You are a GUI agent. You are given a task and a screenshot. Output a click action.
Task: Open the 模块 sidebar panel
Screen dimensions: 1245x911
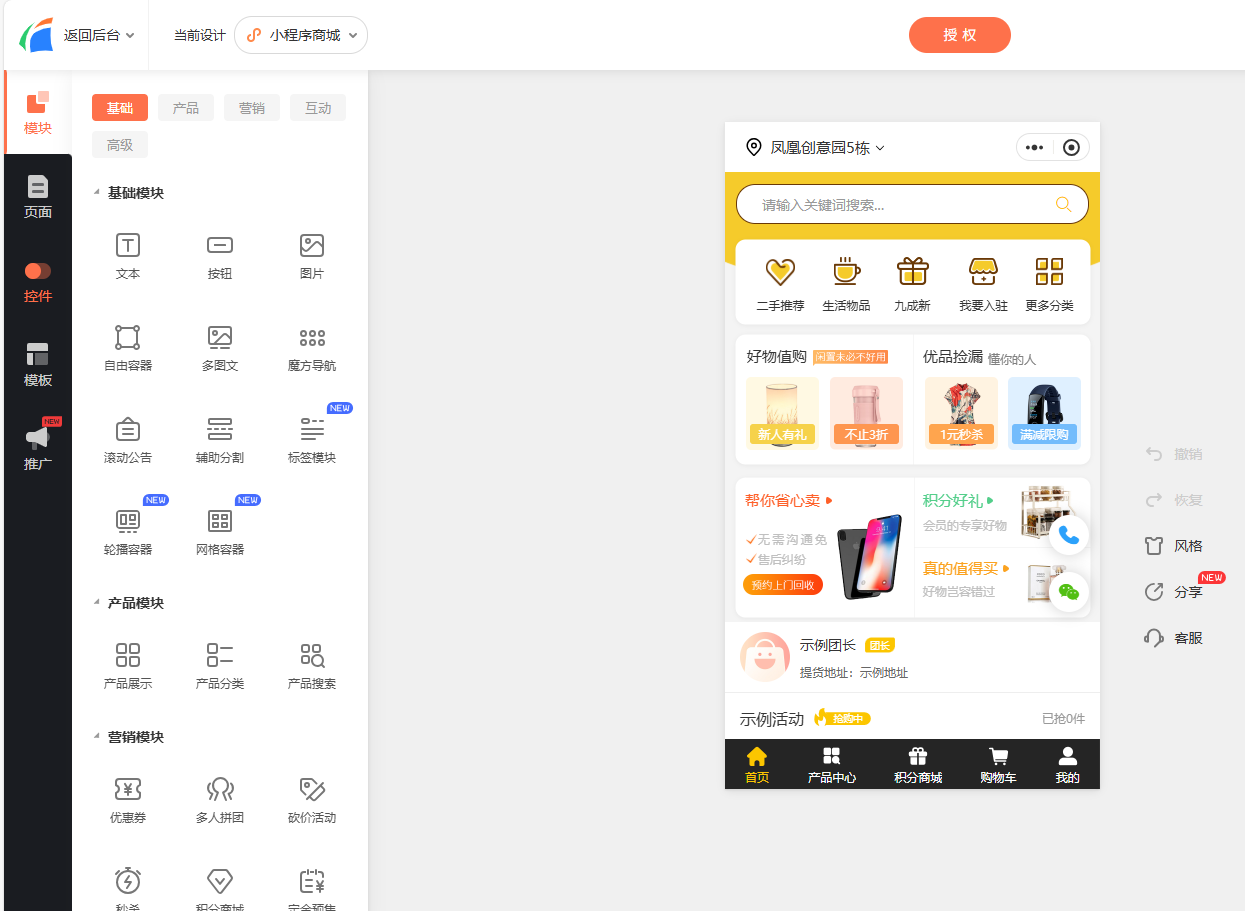pyautogui.click(x=38, y=112)
